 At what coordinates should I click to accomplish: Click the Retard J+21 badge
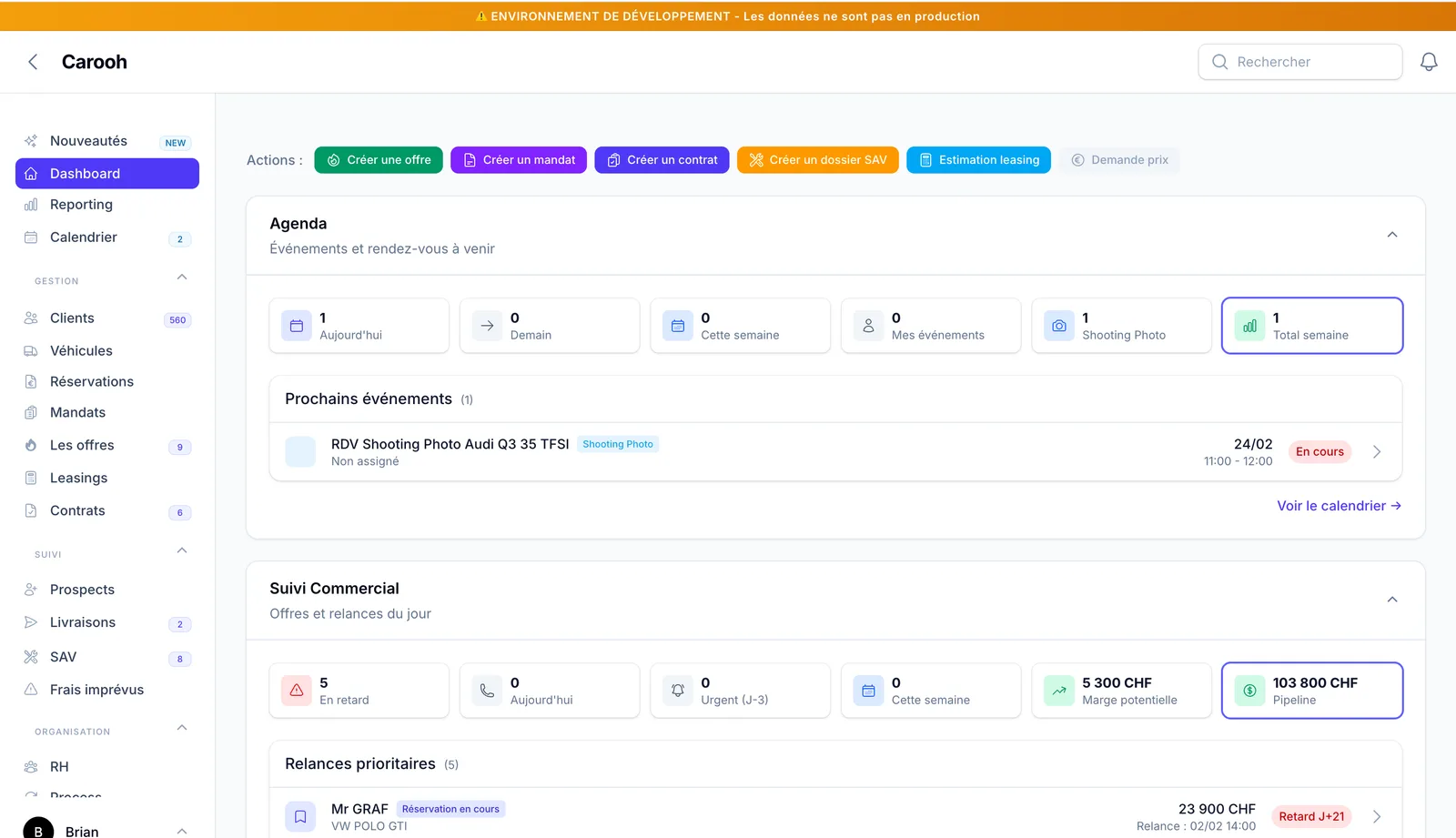pos(1311,817)
